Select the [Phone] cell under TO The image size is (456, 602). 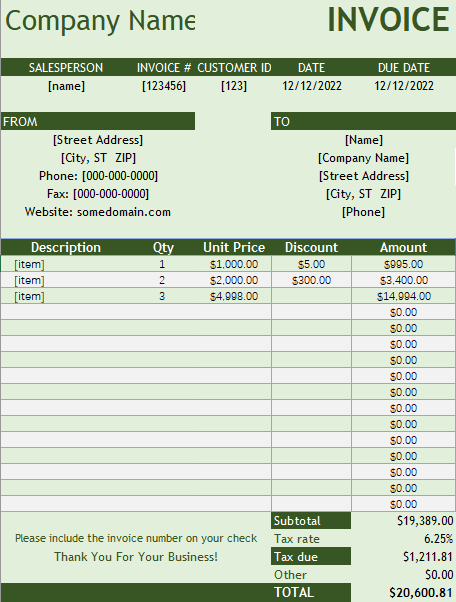363,212
